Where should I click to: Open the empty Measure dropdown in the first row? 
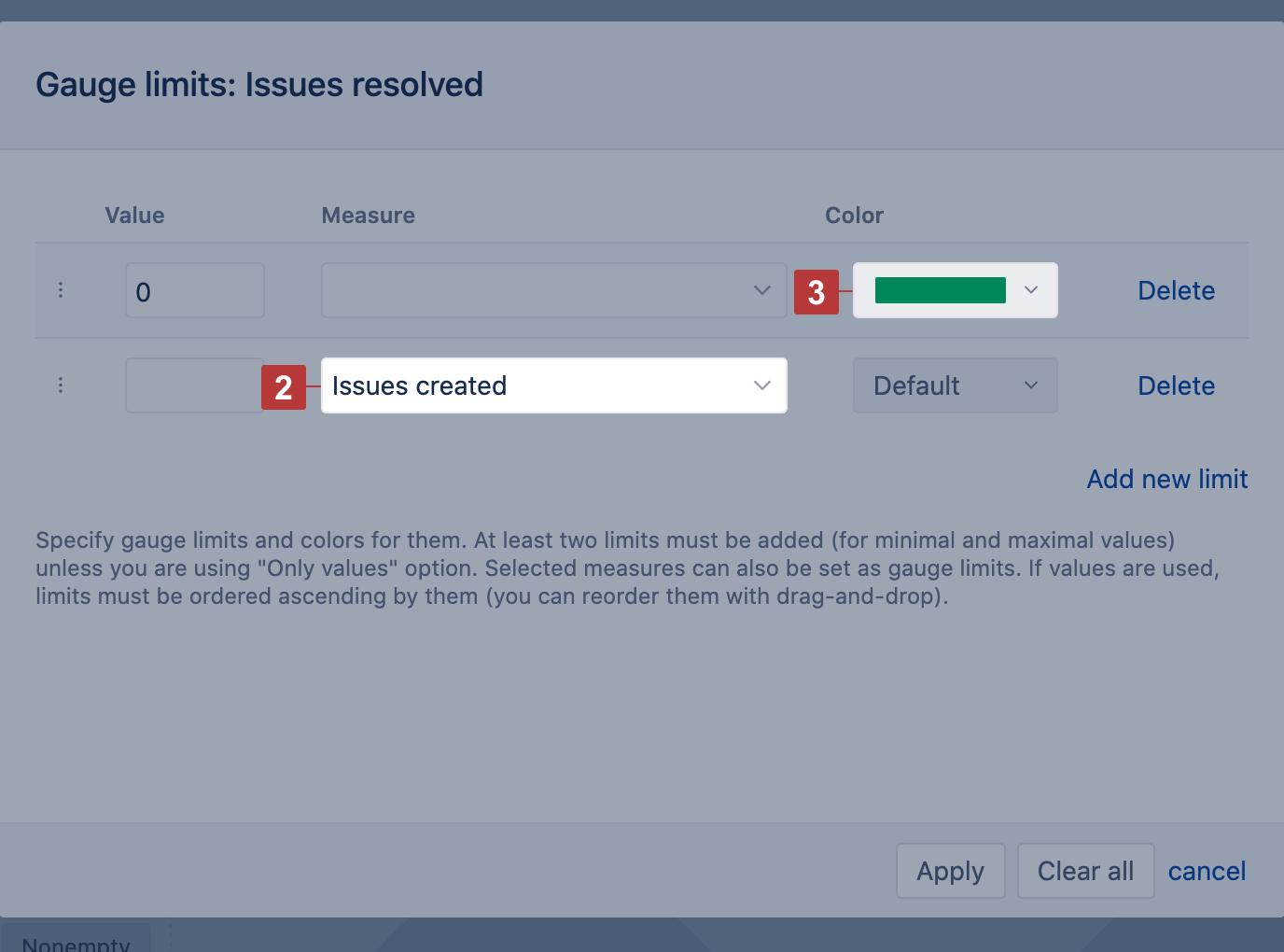pos(554,290)
